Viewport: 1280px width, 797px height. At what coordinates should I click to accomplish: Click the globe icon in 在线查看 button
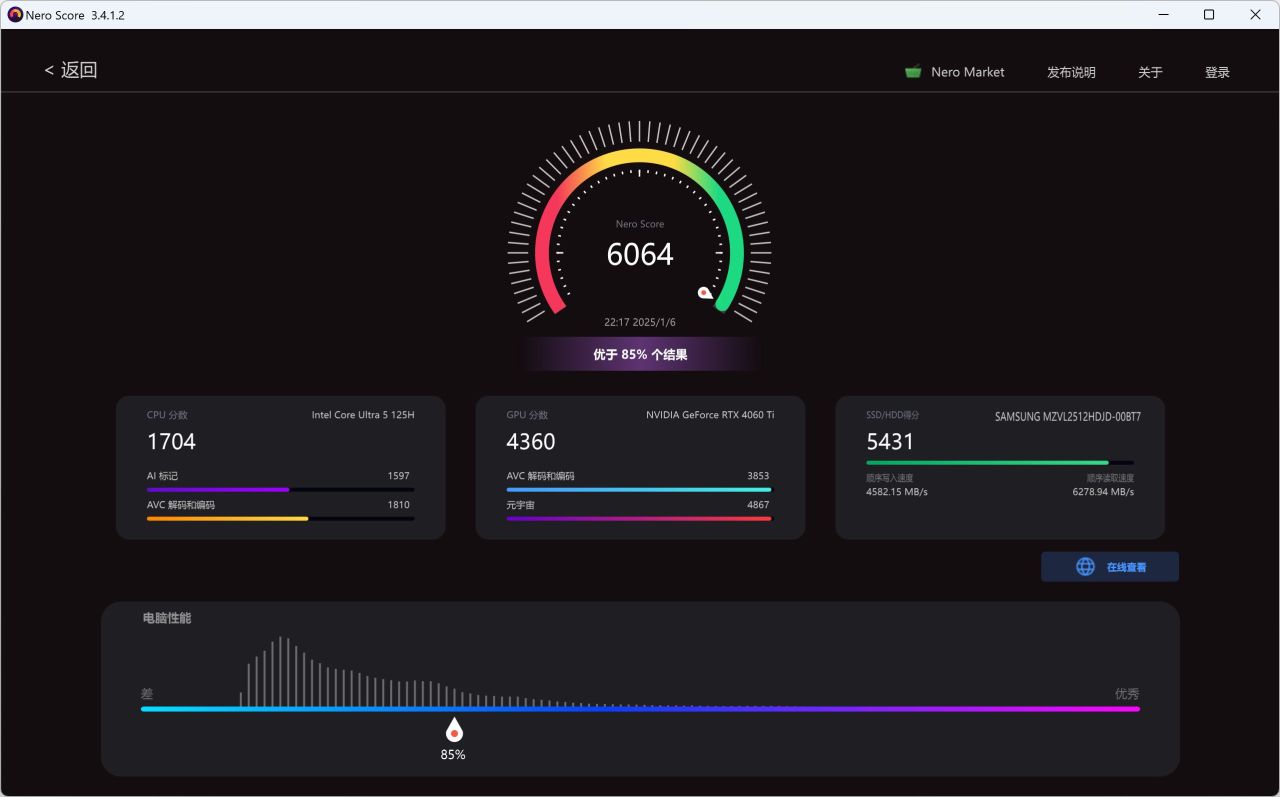tap(1085, 567)
